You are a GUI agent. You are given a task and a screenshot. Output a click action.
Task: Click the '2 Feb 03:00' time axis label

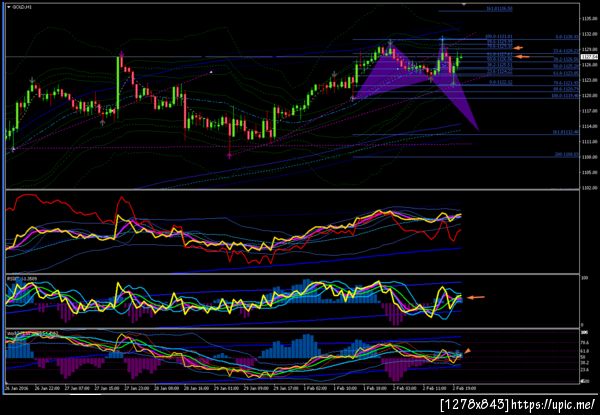[x=404, y=388]
